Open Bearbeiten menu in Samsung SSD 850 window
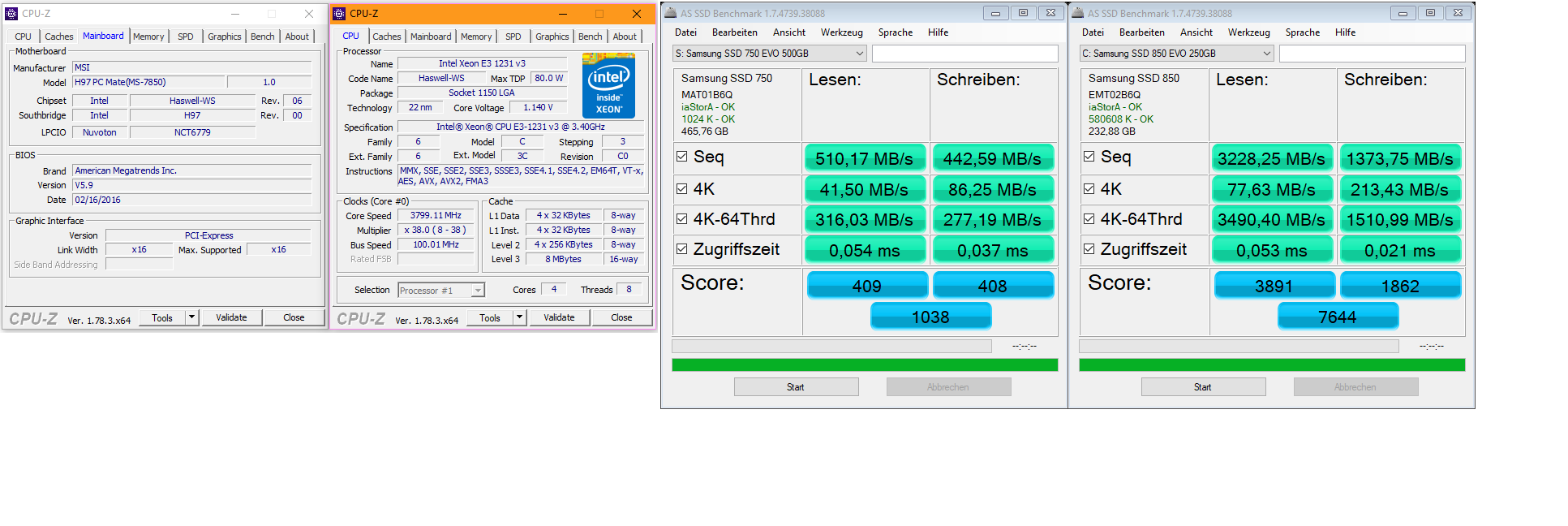The height and width of the screenshot is (526, 1568). [1142, 32]
